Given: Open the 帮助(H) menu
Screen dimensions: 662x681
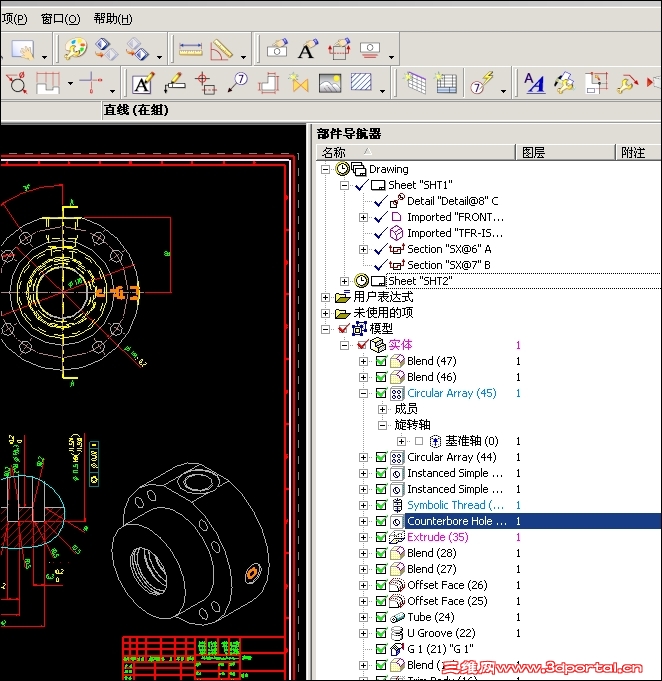Looking at the screenshot, I should tap(113, 19).
